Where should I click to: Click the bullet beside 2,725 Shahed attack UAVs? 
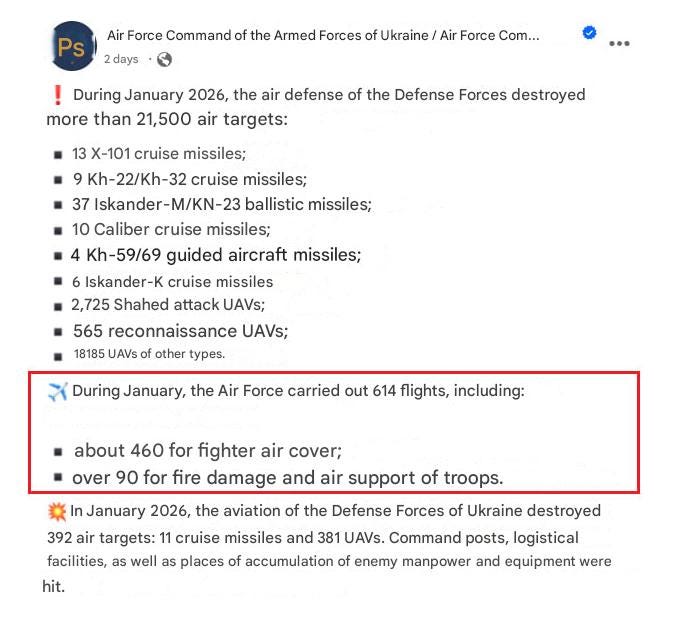[58, 307]
